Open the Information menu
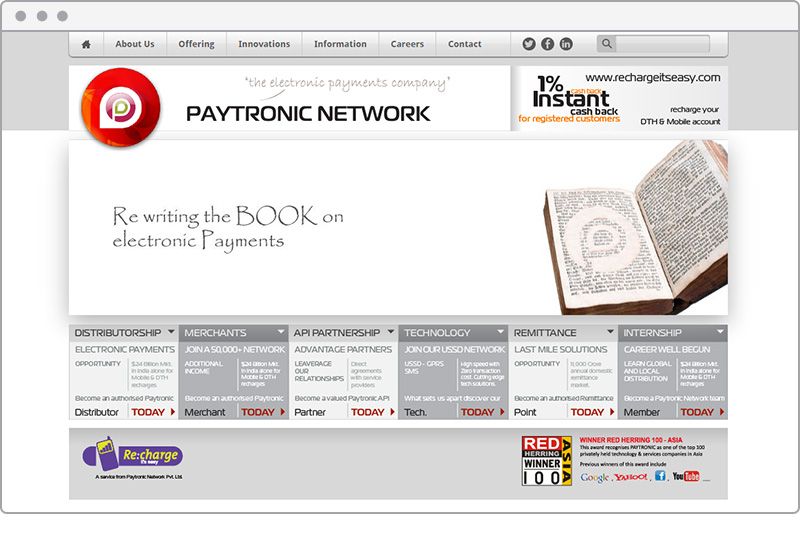The width and height of the screenshot is (800, 560). click(x=340, y=44)
